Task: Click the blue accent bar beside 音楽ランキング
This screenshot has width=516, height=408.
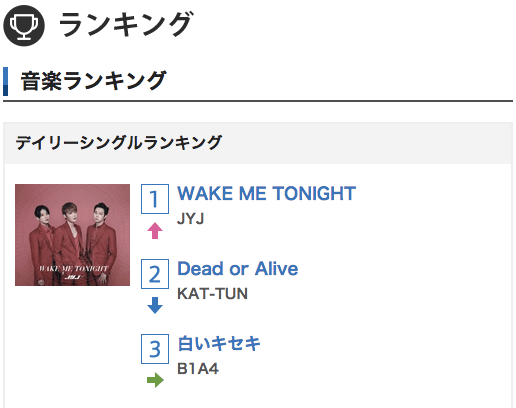Action: click(x=5, y=81)
